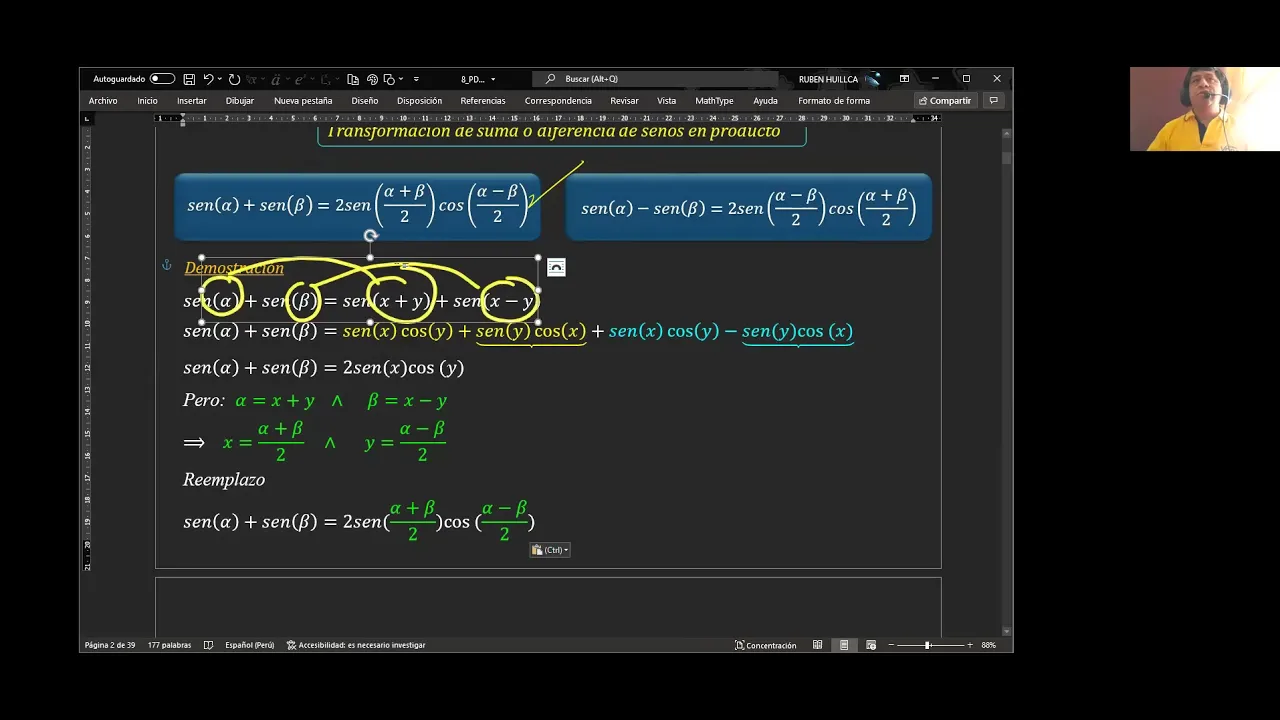
Task: Switch to the Vista tab
Action: [x=667, y=101]
